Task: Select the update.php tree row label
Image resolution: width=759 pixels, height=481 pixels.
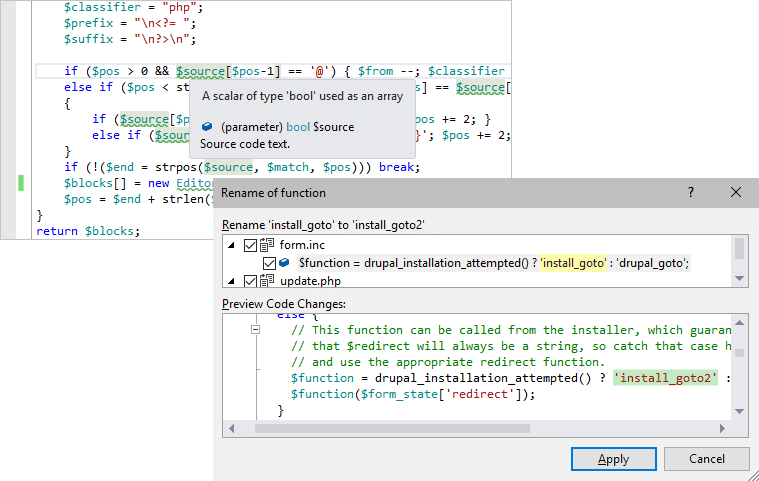Action: pos(310,281)
